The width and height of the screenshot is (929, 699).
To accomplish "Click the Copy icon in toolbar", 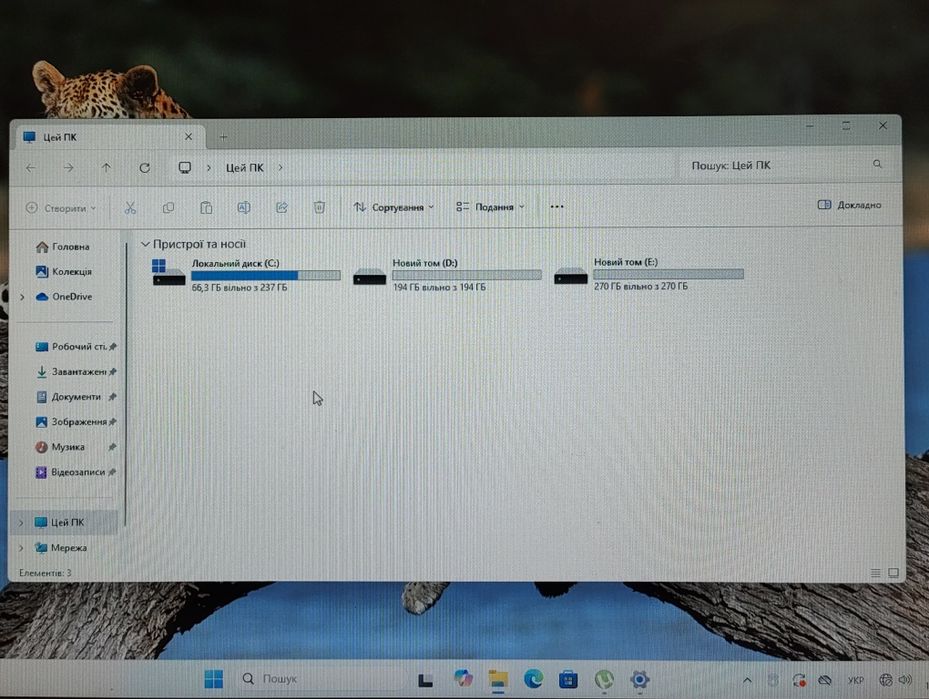I will coord(168,207).
